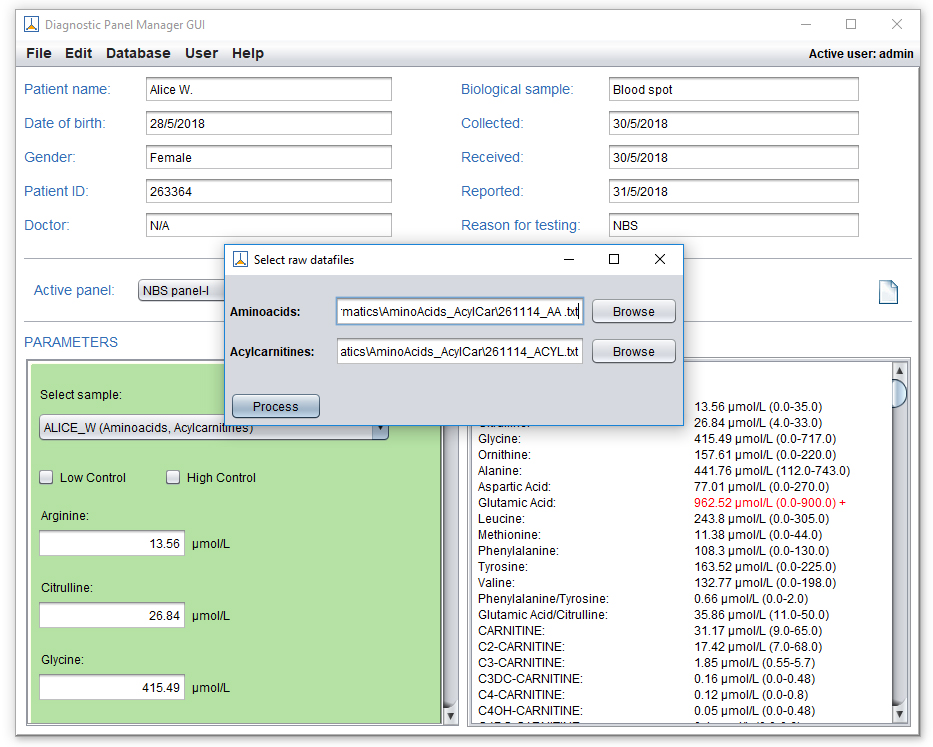The image size is (933, 747).
Task: Click the main window's app logo icon
Action: (x=32, y=25)
